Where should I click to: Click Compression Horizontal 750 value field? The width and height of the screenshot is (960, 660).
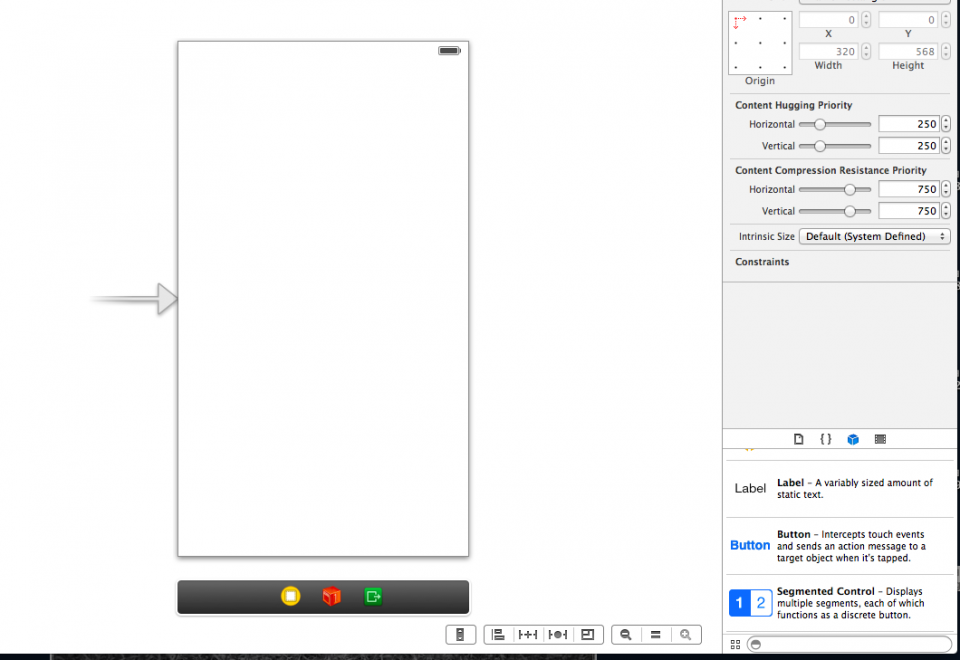pyautogui.click(x=909, y=190)
